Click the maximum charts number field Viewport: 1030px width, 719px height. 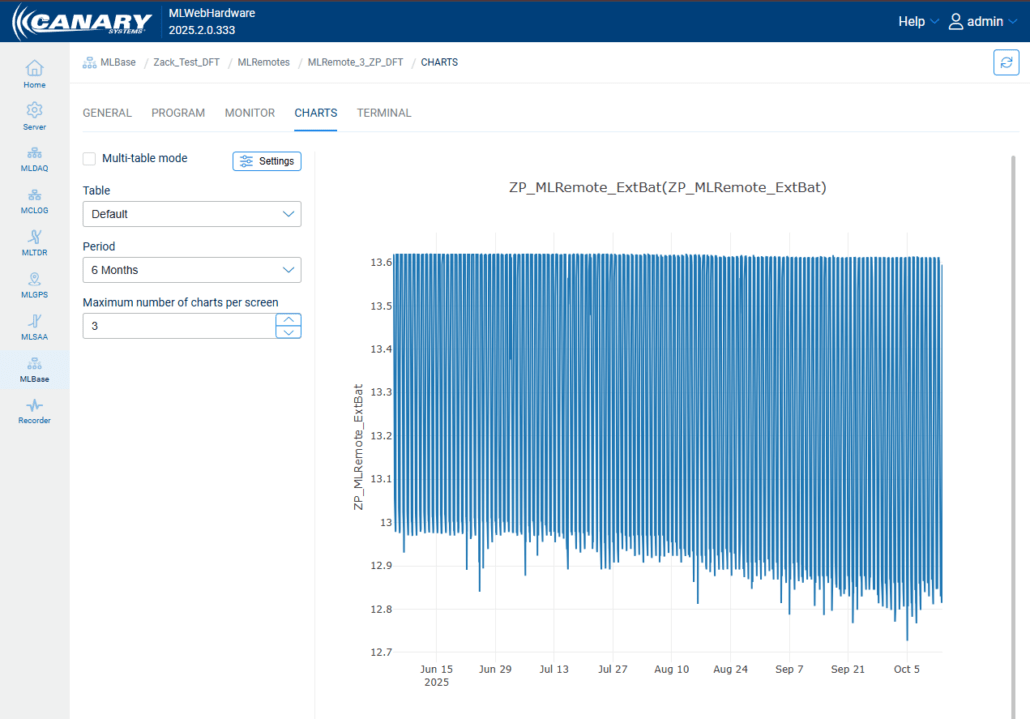[178, 326]
